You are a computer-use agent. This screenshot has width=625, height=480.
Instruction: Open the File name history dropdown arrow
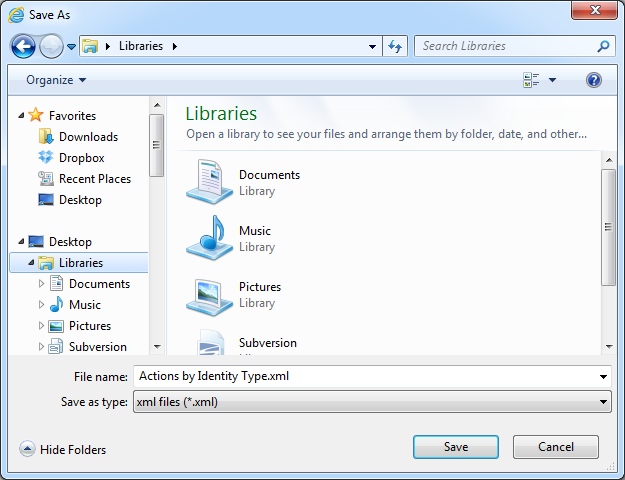point(603,377)
